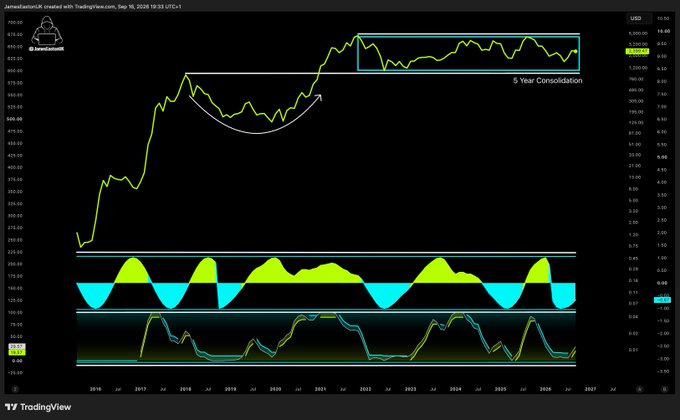
Task: Click the 2017 label on time axis
Action: pyautogui.click(x=141, y=389)
